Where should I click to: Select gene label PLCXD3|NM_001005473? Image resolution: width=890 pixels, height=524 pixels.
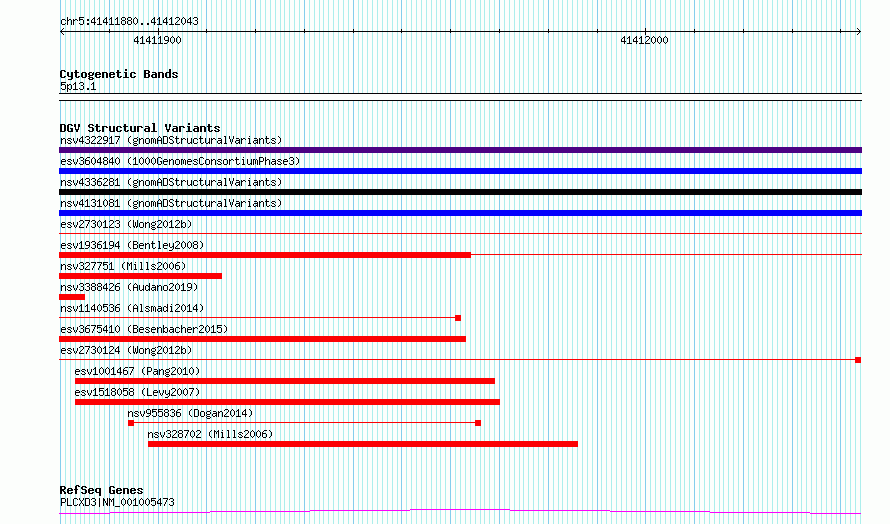pyautogui.click(x=117, y=502)
